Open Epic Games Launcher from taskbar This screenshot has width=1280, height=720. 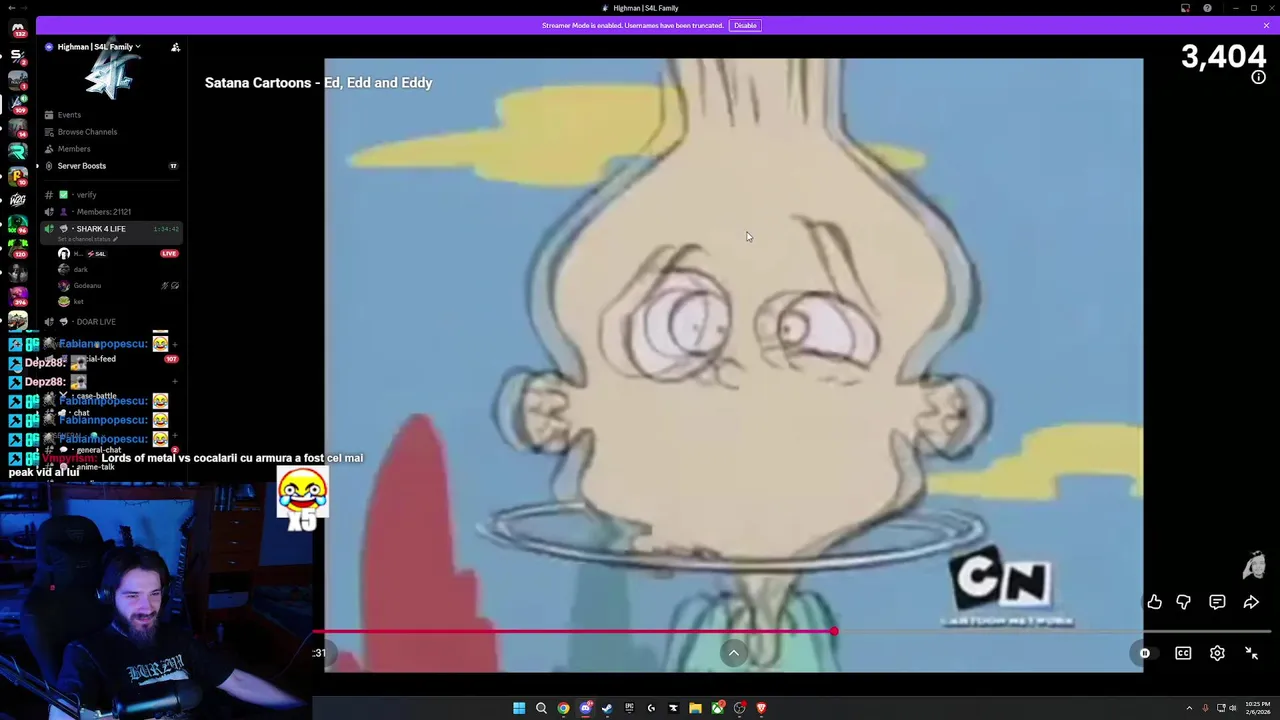tap(629, 708)
